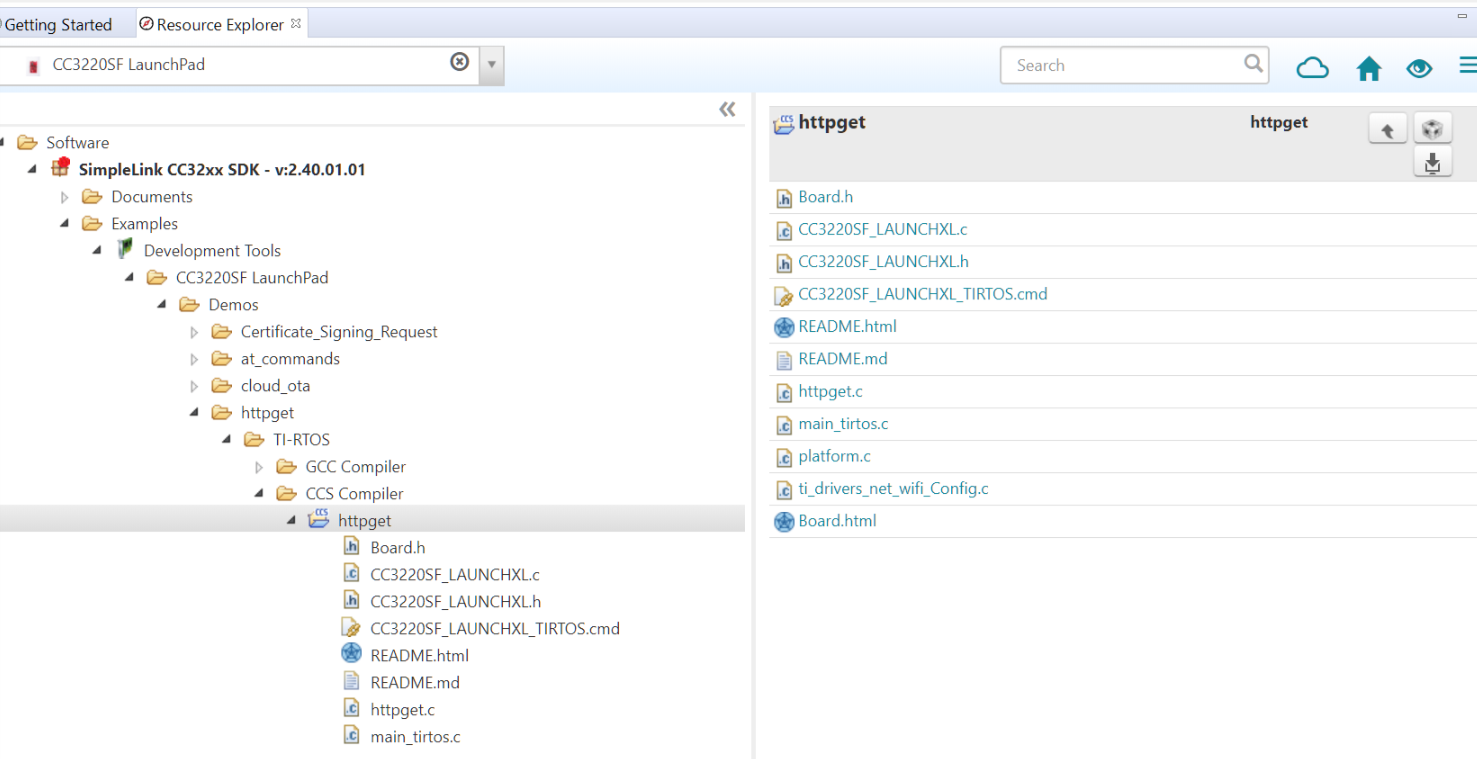
Task: Collapse the TI-RTOS folder
Action: 227,440
